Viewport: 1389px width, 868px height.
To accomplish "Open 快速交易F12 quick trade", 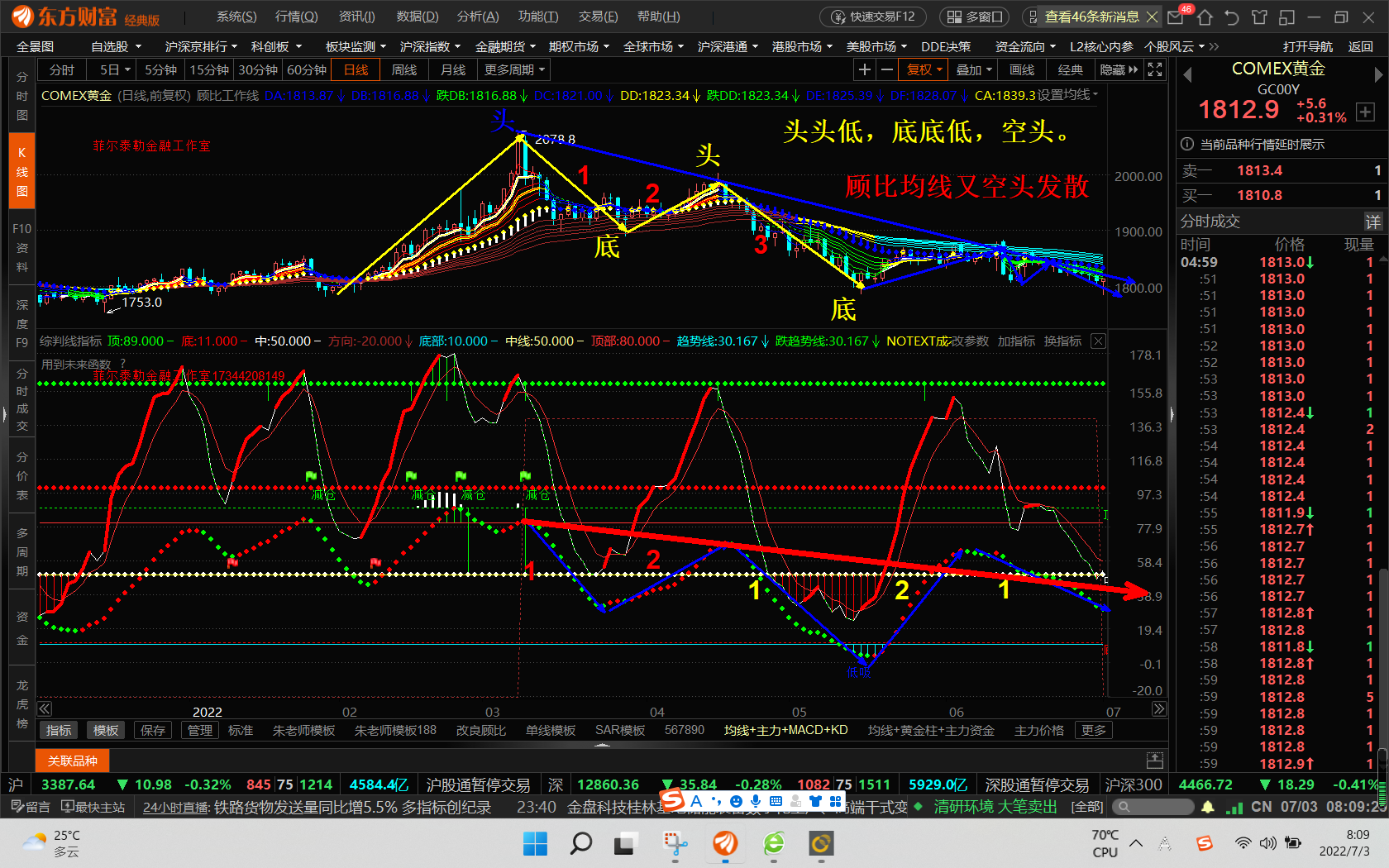I will [873, 17].
